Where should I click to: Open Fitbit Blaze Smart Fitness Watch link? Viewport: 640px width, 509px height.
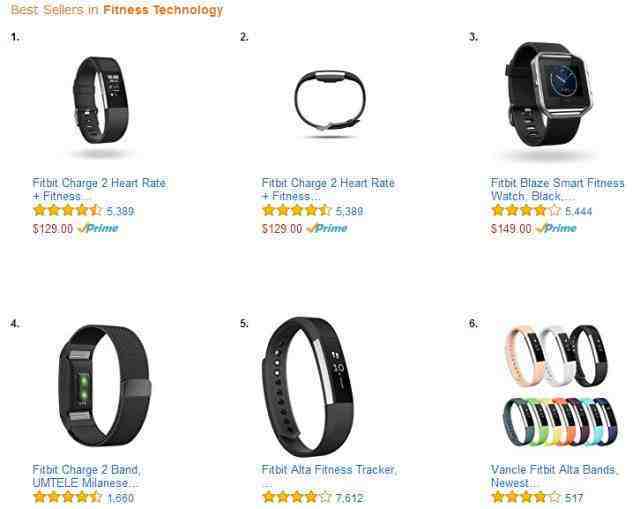pyautogui.click(x=557, y=189)
